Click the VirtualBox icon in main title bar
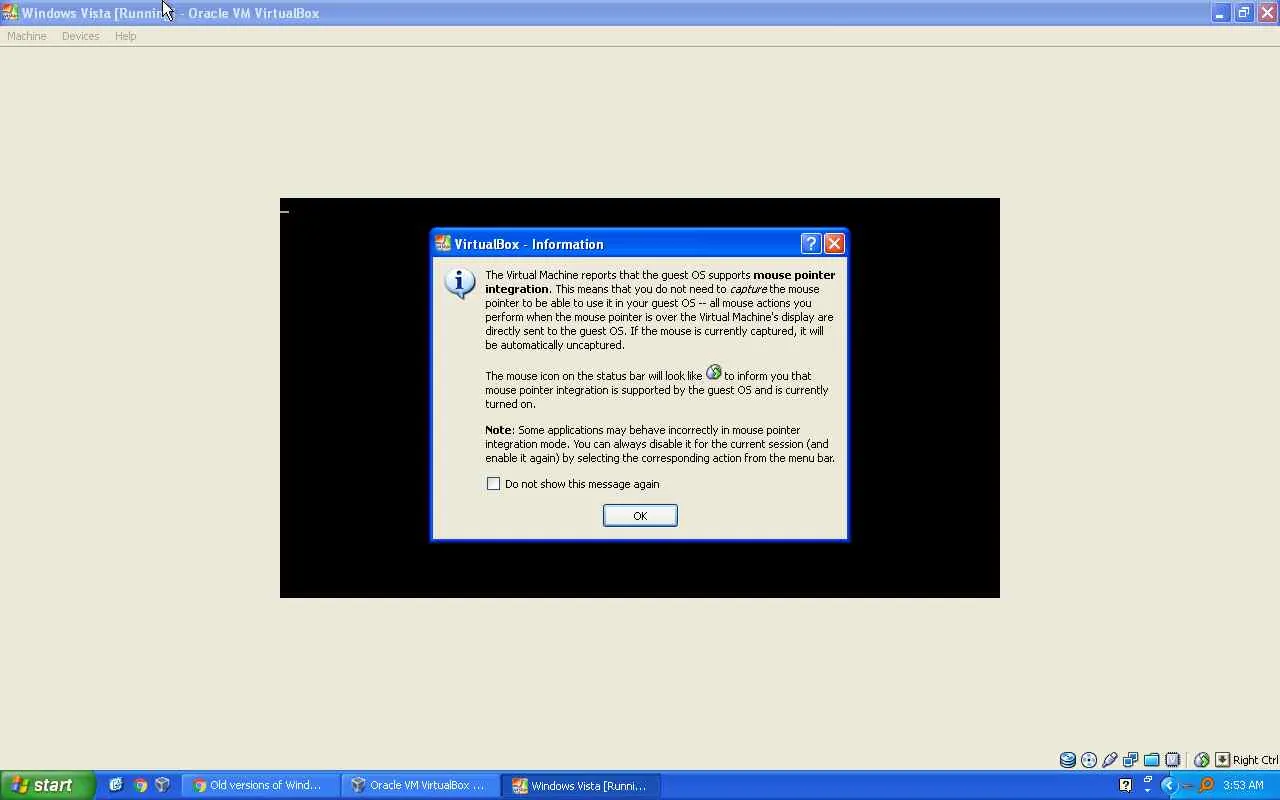Screen dimensions: 1280x800 10,13
